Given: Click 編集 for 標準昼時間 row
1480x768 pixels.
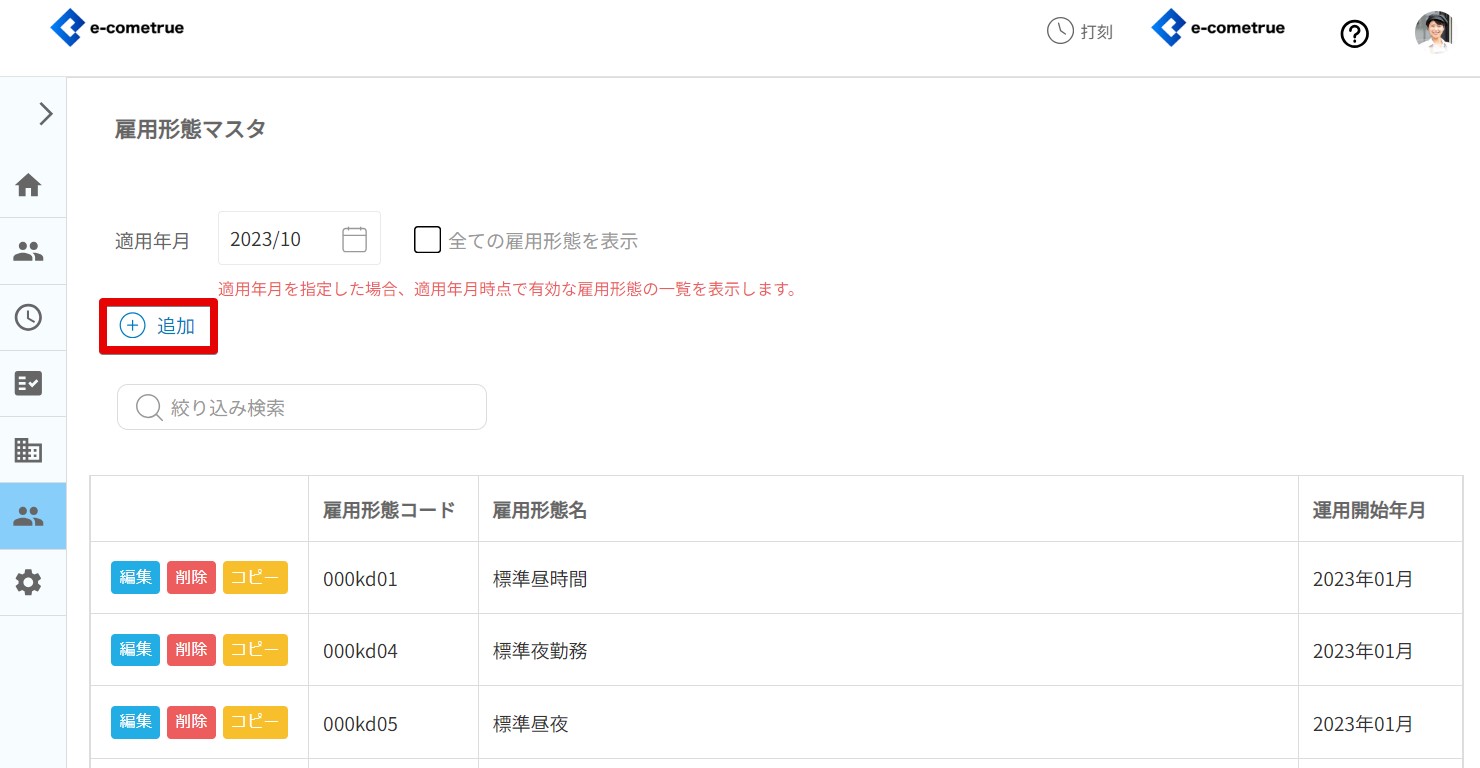Looking at the screenshot, I should pos(135,578).
